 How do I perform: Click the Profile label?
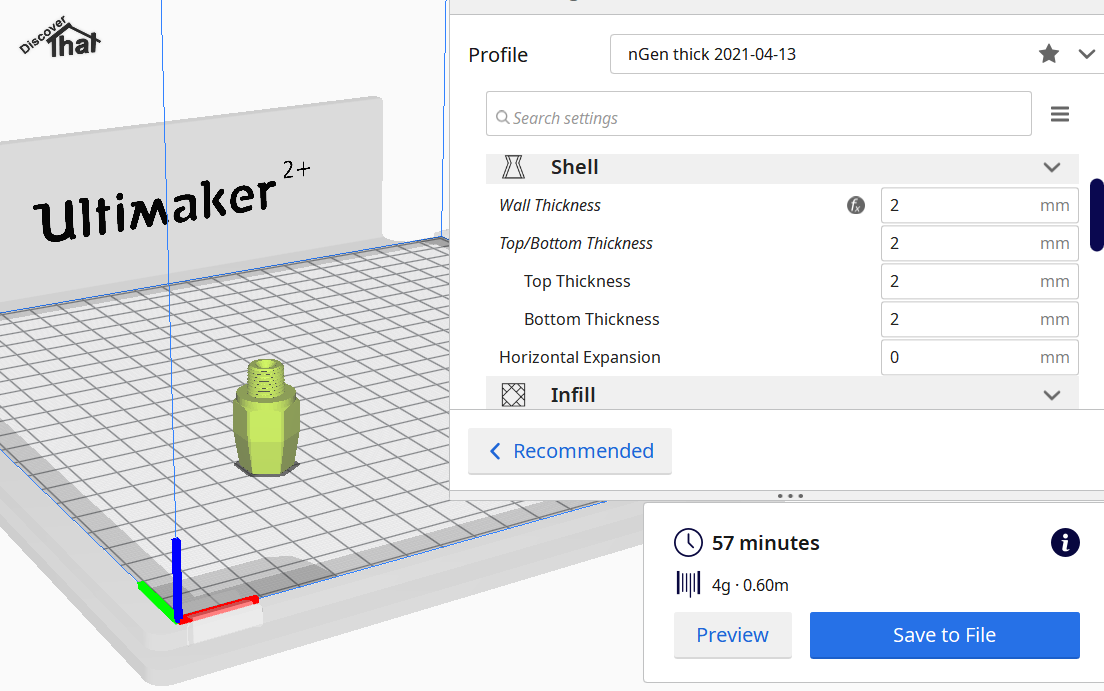(498, 55)
